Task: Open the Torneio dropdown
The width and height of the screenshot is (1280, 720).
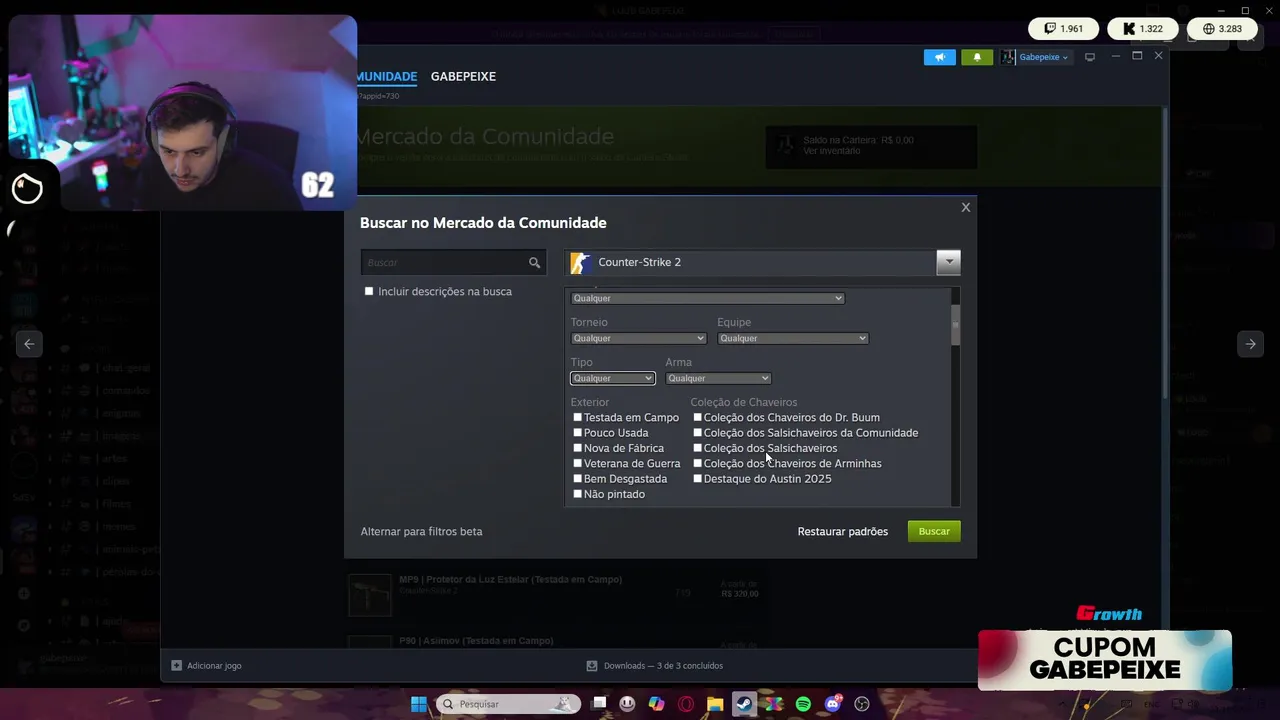Action: coord(638,338)
